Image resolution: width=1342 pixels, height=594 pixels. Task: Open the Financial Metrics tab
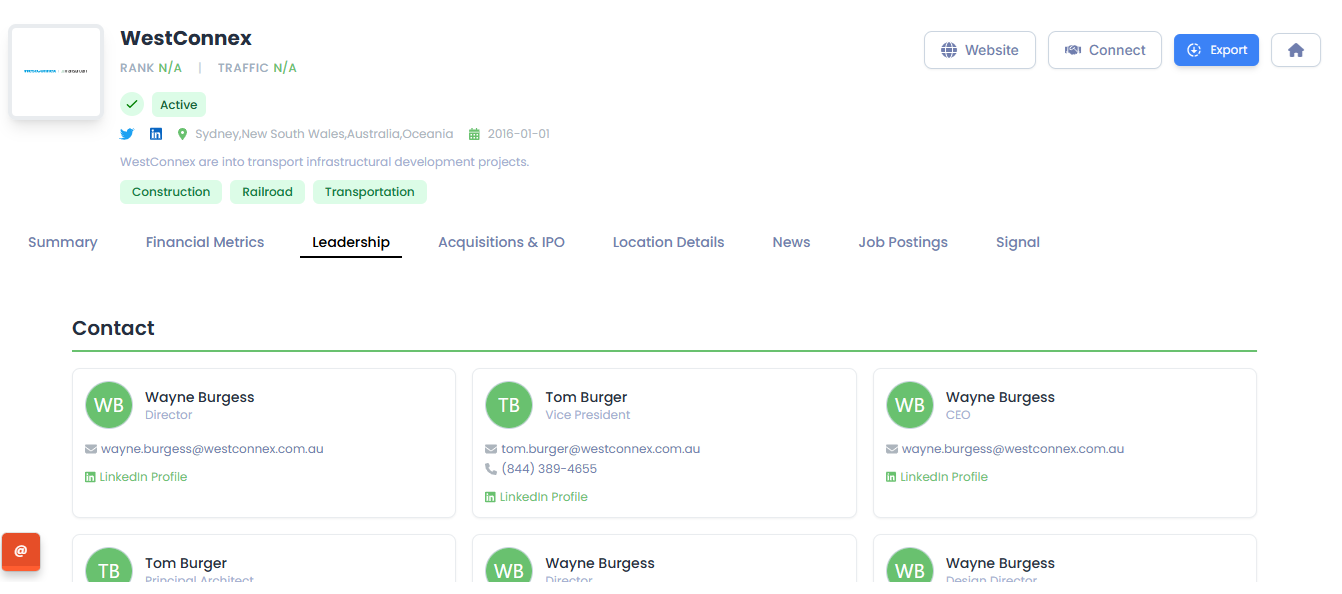pos(205,242)
